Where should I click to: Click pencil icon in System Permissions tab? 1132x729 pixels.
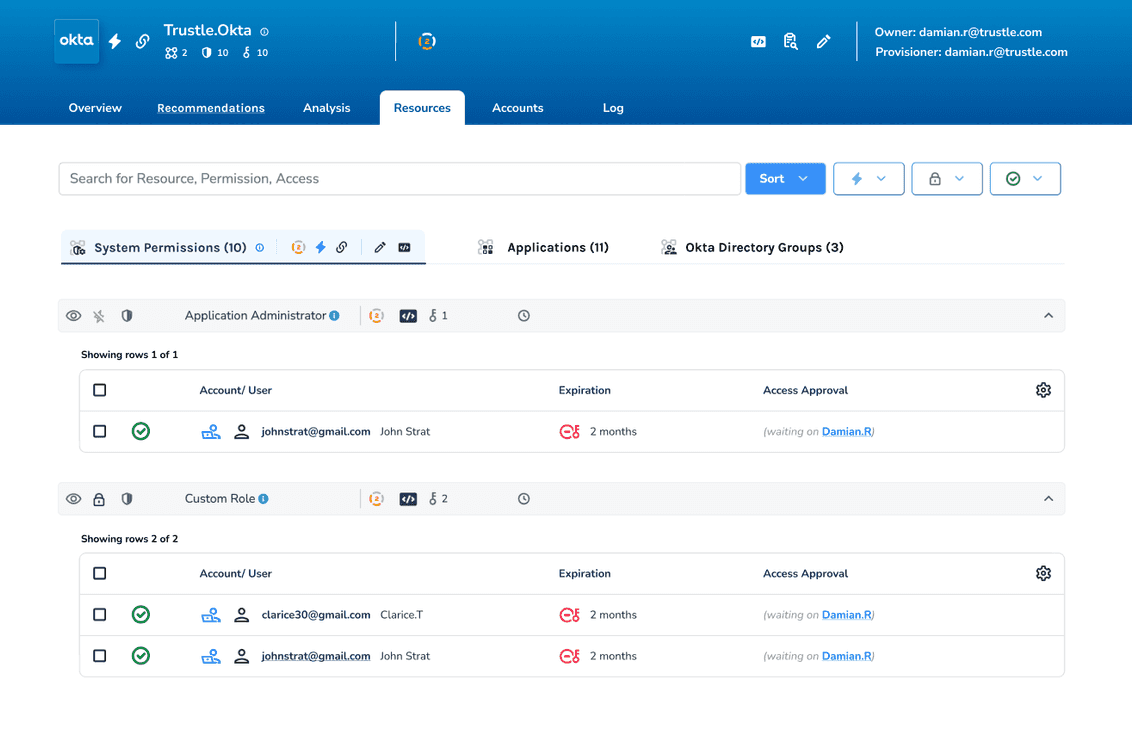(380, 248)
